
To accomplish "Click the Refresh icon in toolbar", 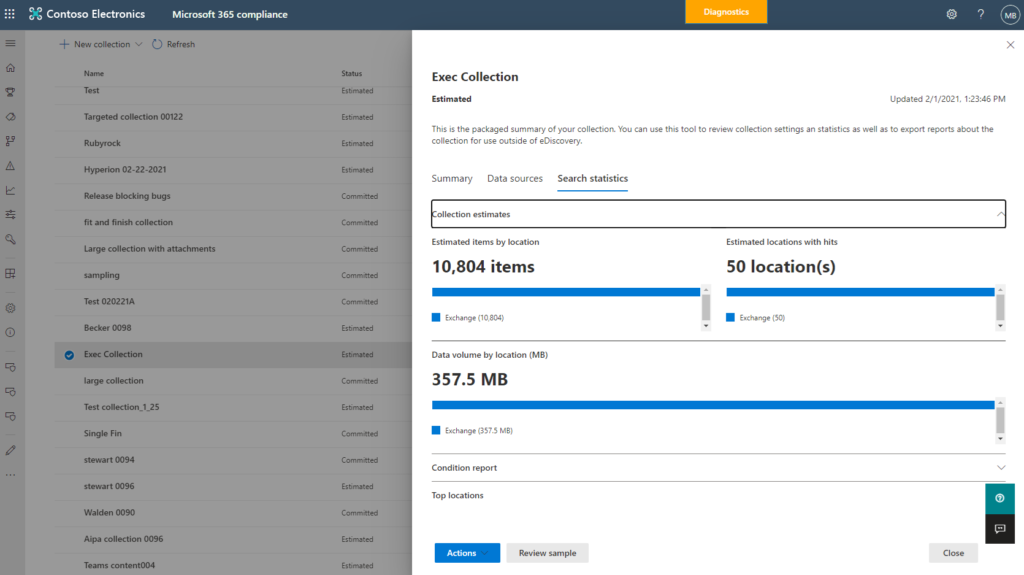I will point(157,44).
